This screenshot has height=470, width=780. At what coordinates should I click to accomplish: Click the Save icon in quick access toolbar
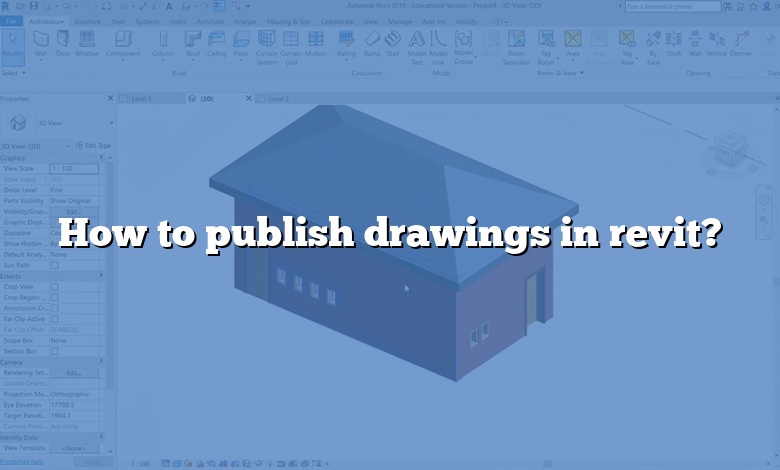34,6
